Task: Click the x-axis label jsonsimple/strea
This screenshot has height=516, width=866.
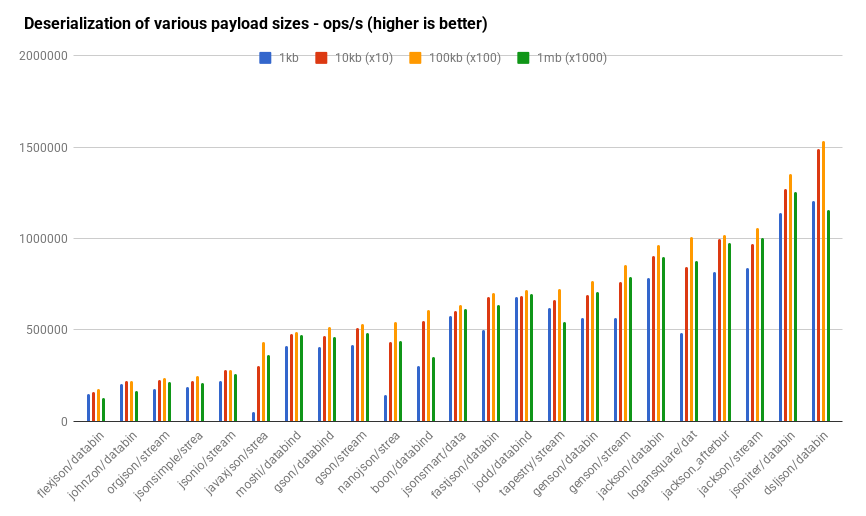Action: point(169,466)
